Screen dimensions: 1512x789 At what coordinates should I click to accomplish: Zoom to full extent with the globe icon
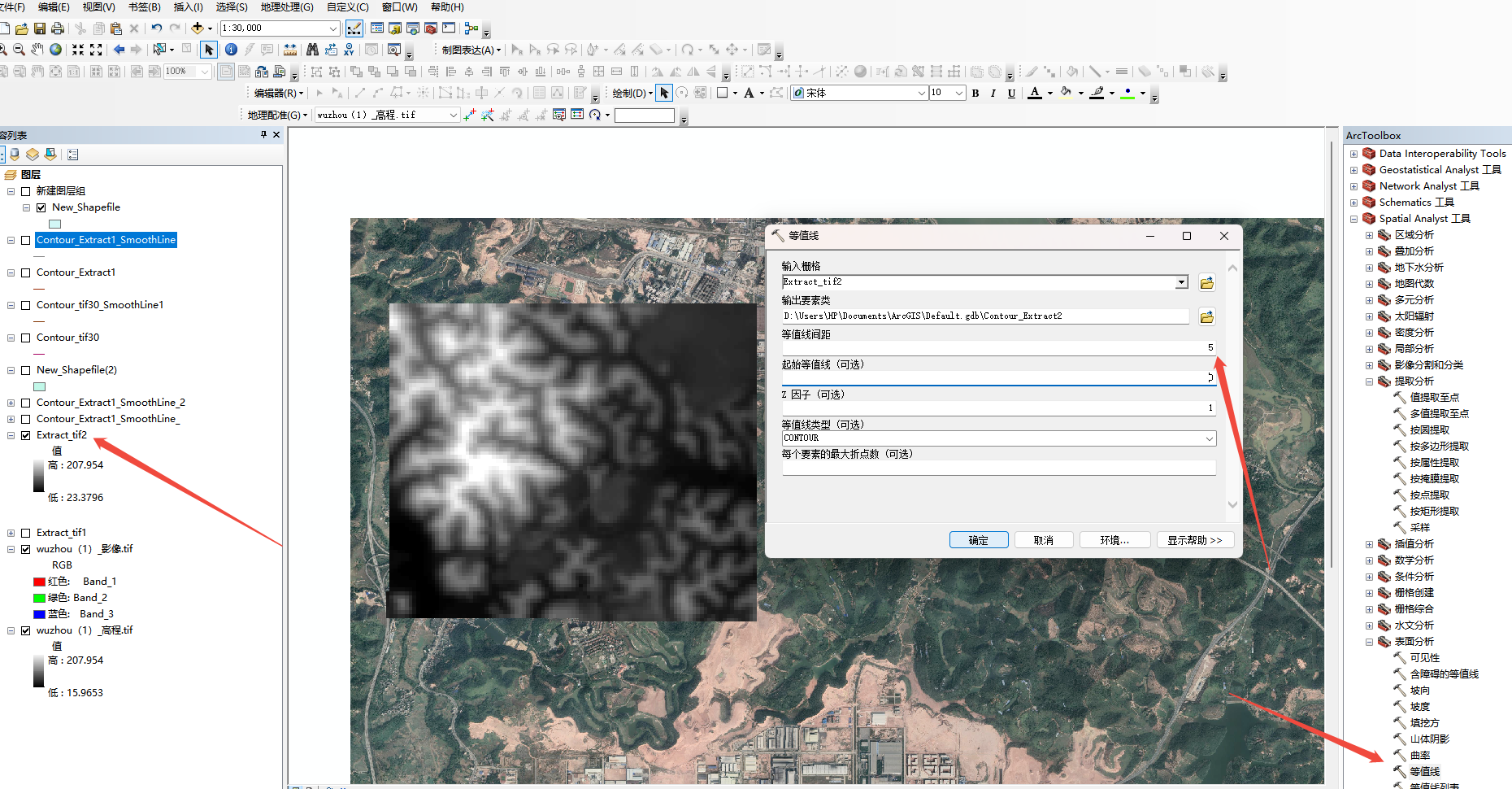pyautogui.click(x=55, y=50)
